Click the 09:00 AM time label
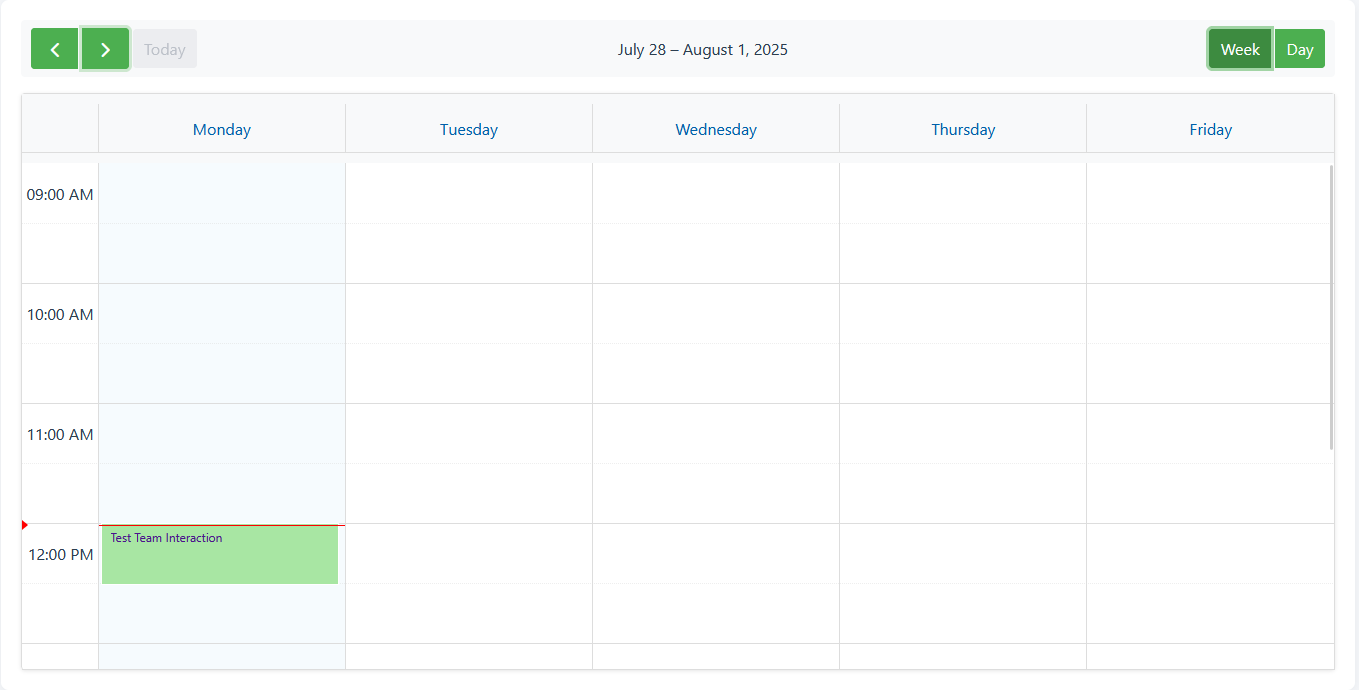1359x690 pixels. [59, 194]
